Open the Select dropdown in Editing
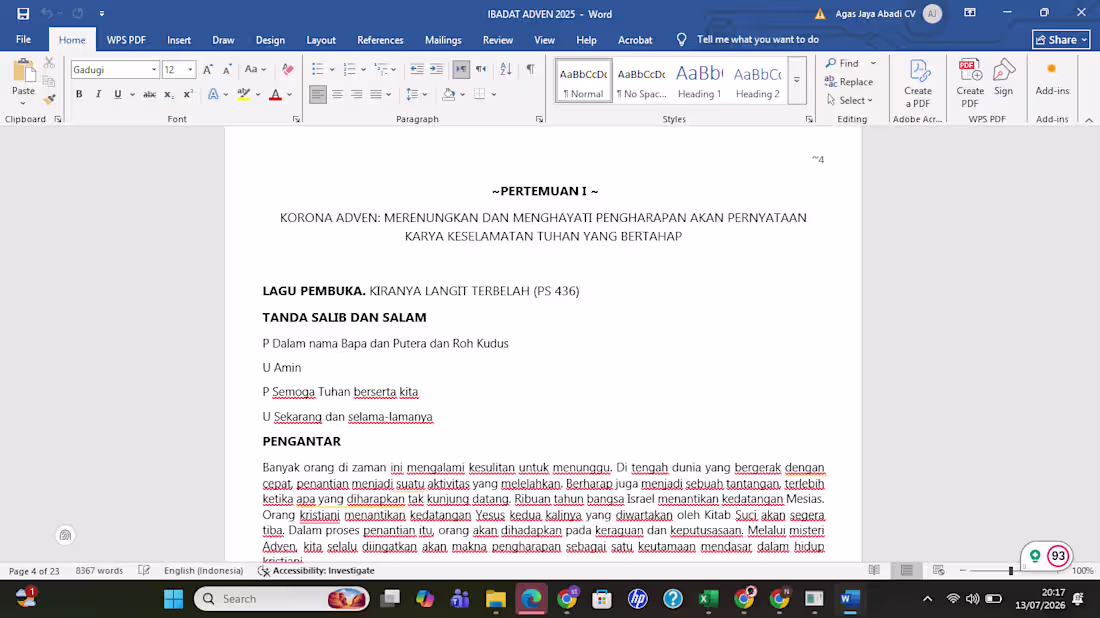This screenshot has height=618, width=1100. point(850,100)
